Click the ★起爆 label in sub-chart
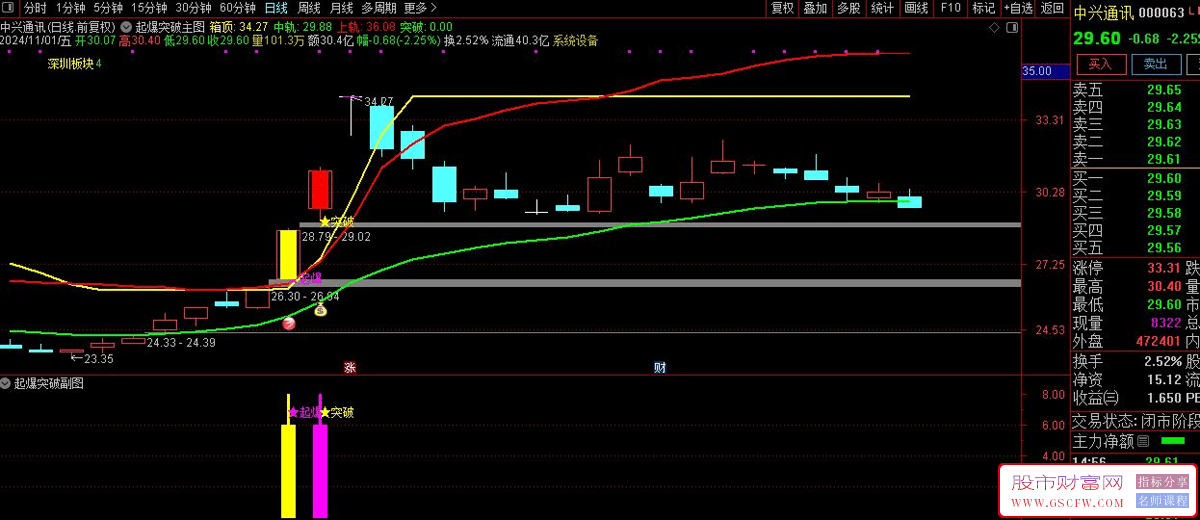This screenshot has height=520, width=1200. point(304,412)
